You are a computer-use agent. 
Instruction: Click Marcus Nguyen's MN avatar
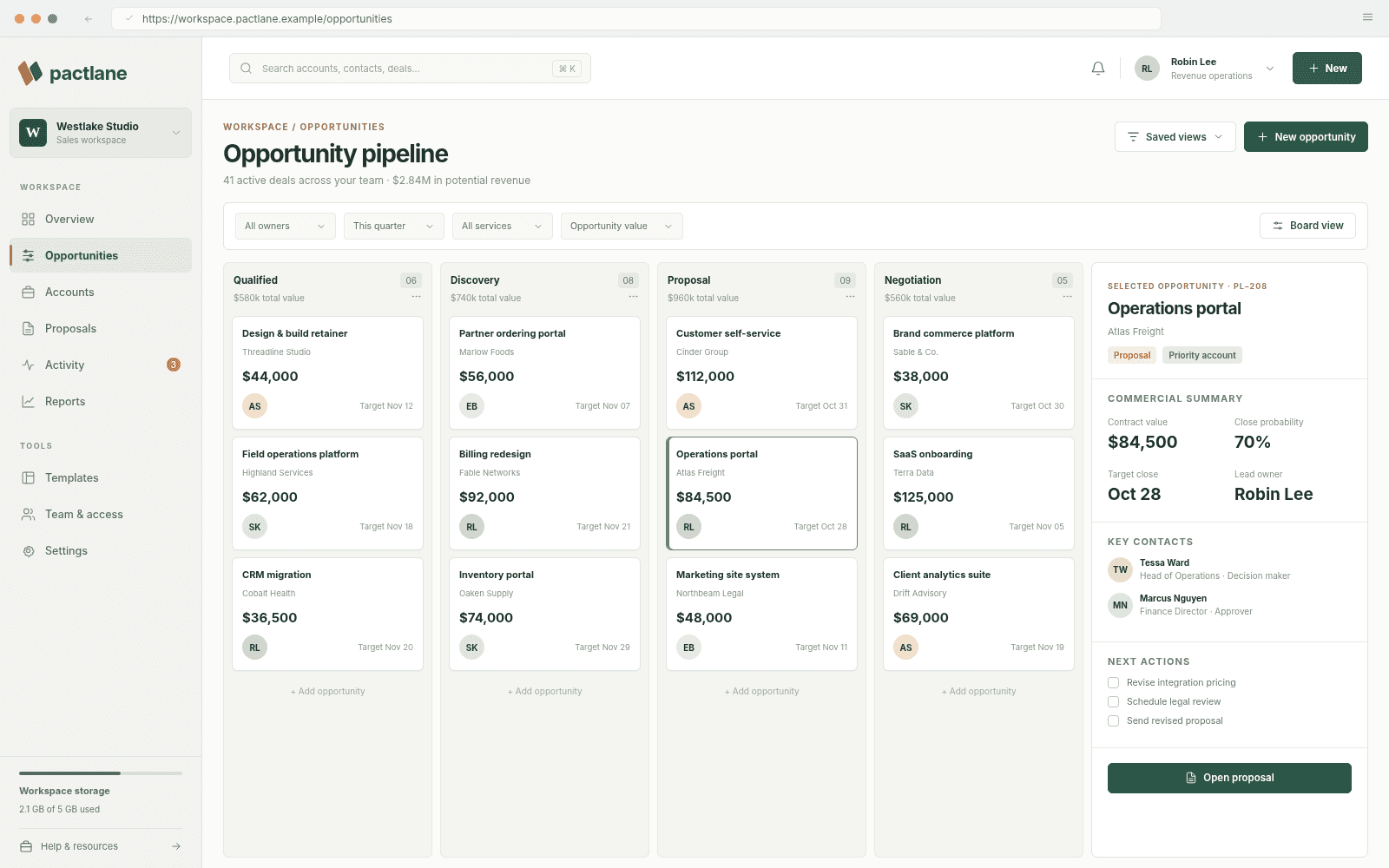pos(1120,605)
